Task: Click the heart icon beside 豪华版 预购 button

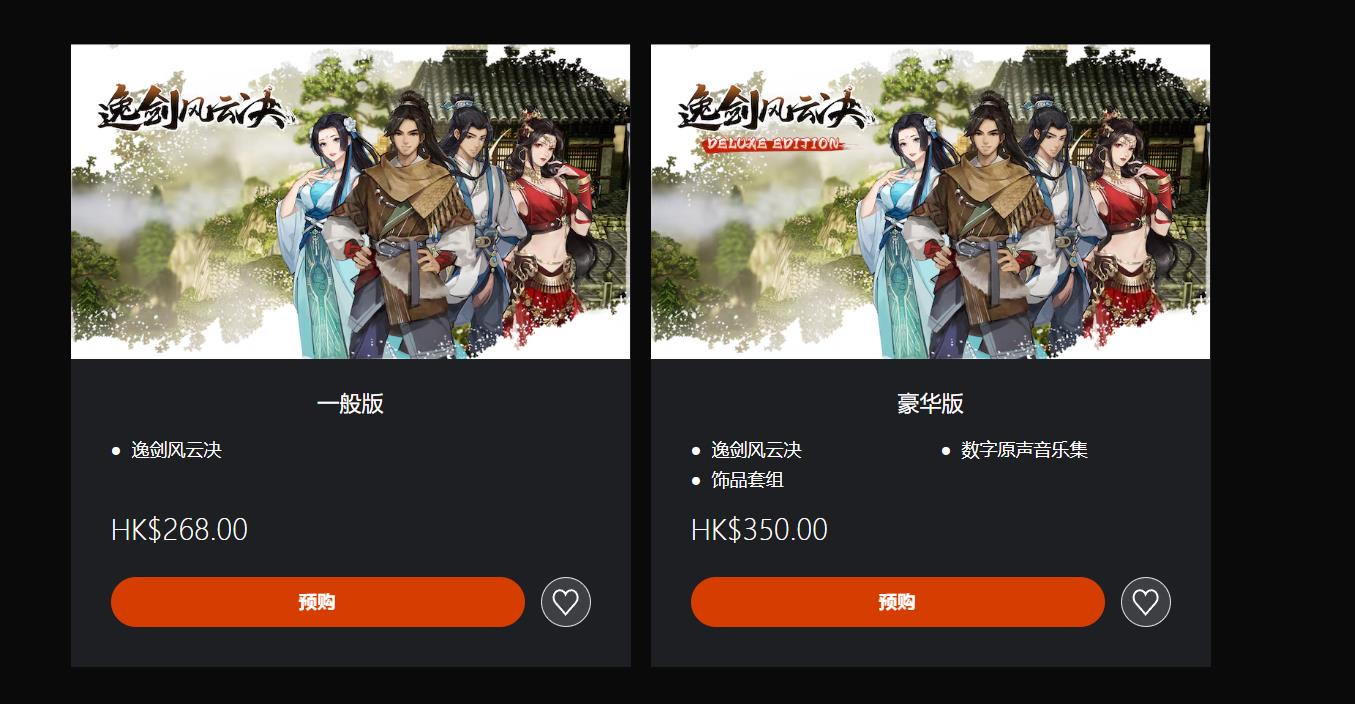Action: [x=1146, y=602]
